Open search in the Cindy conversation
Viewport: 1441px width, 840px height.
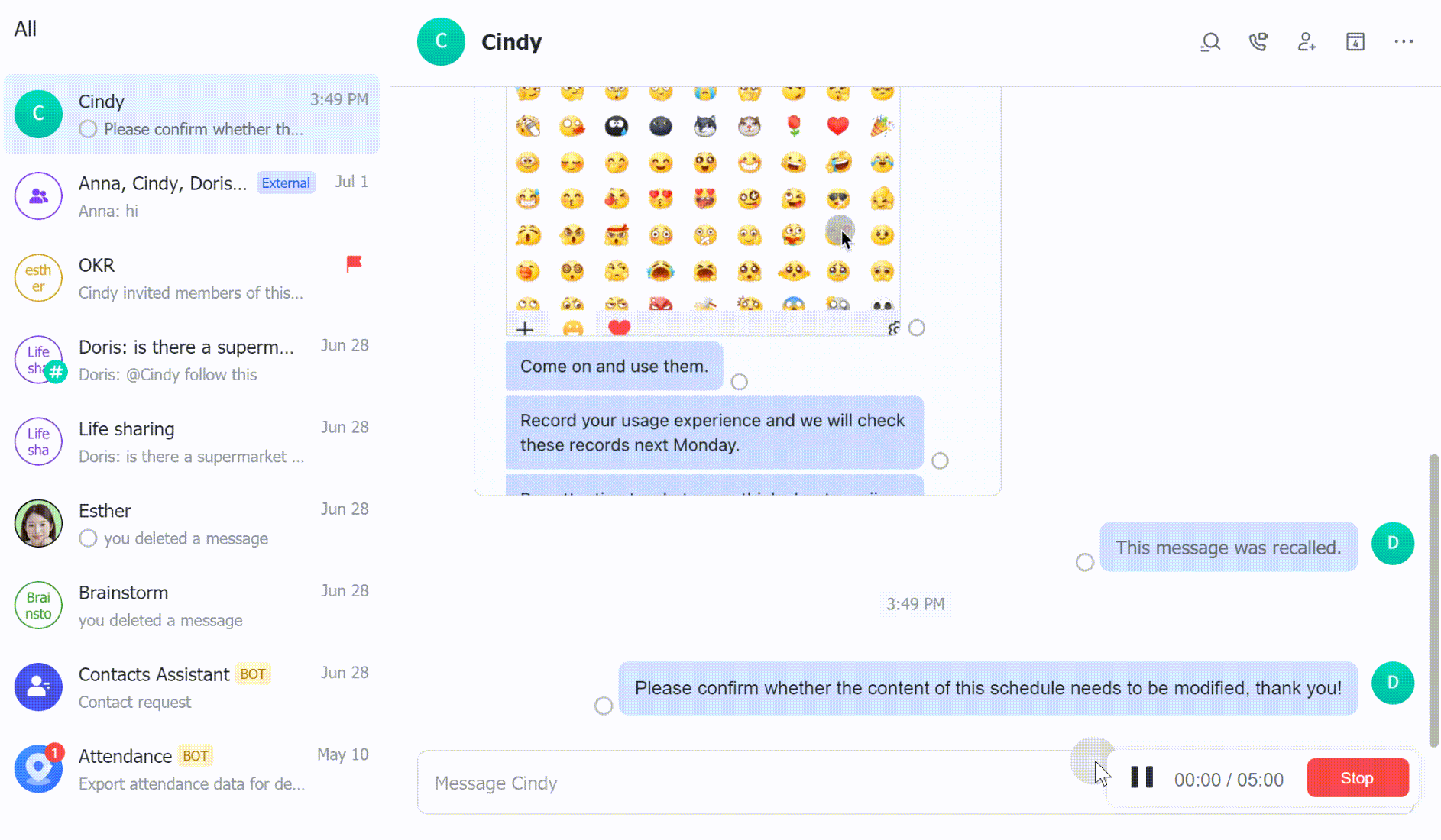tap(1209, 42)
